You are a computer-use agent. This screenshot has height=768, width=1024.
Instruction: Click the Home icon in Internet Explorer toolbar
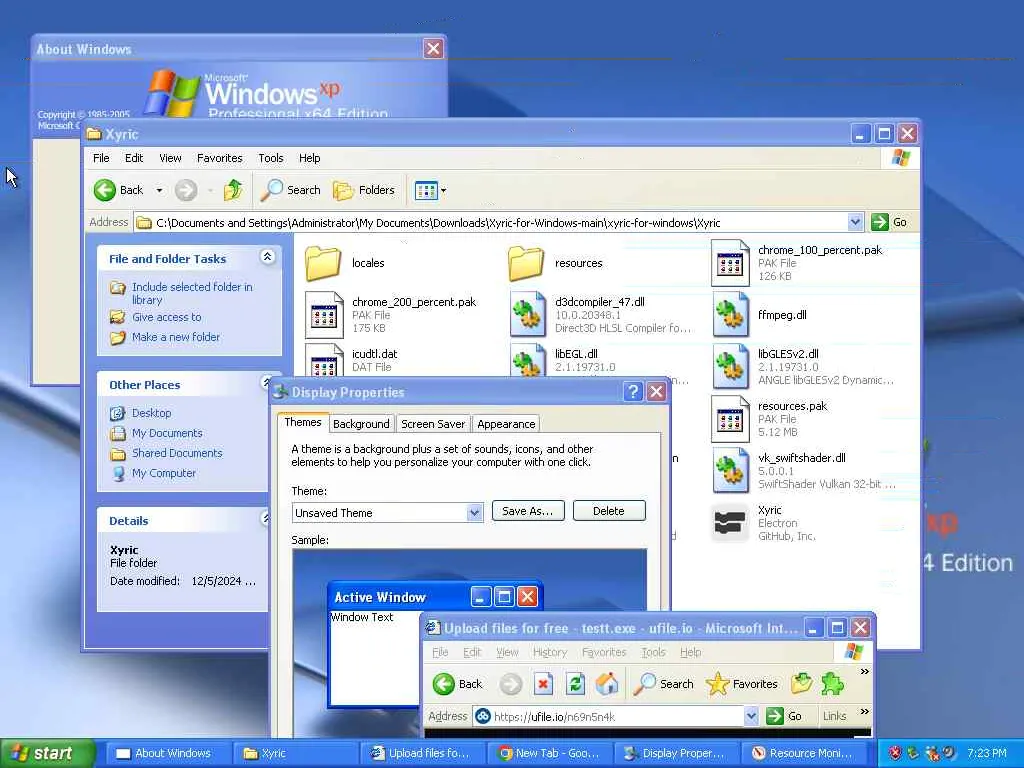(x=607, y=684)
